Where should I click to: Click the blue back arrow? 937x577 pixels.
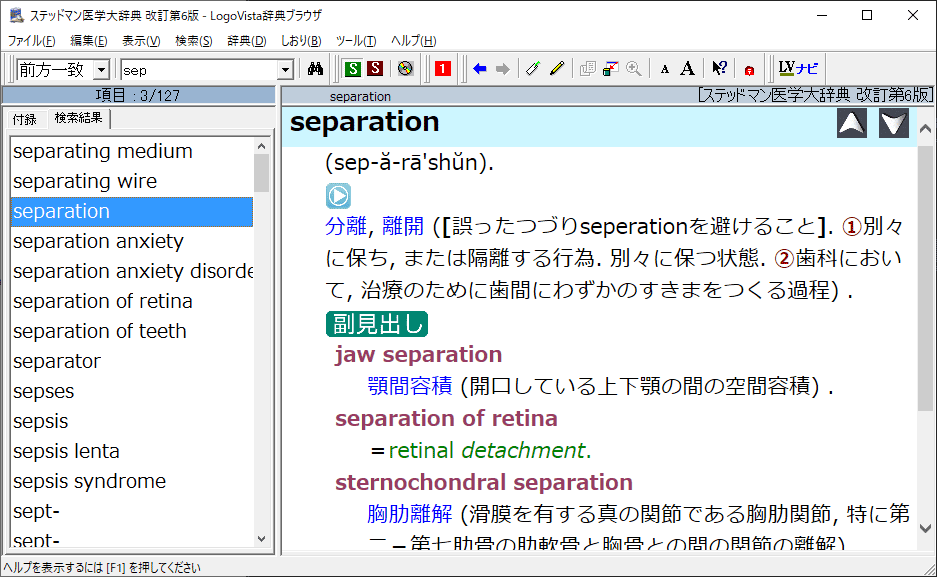[479, 69]
